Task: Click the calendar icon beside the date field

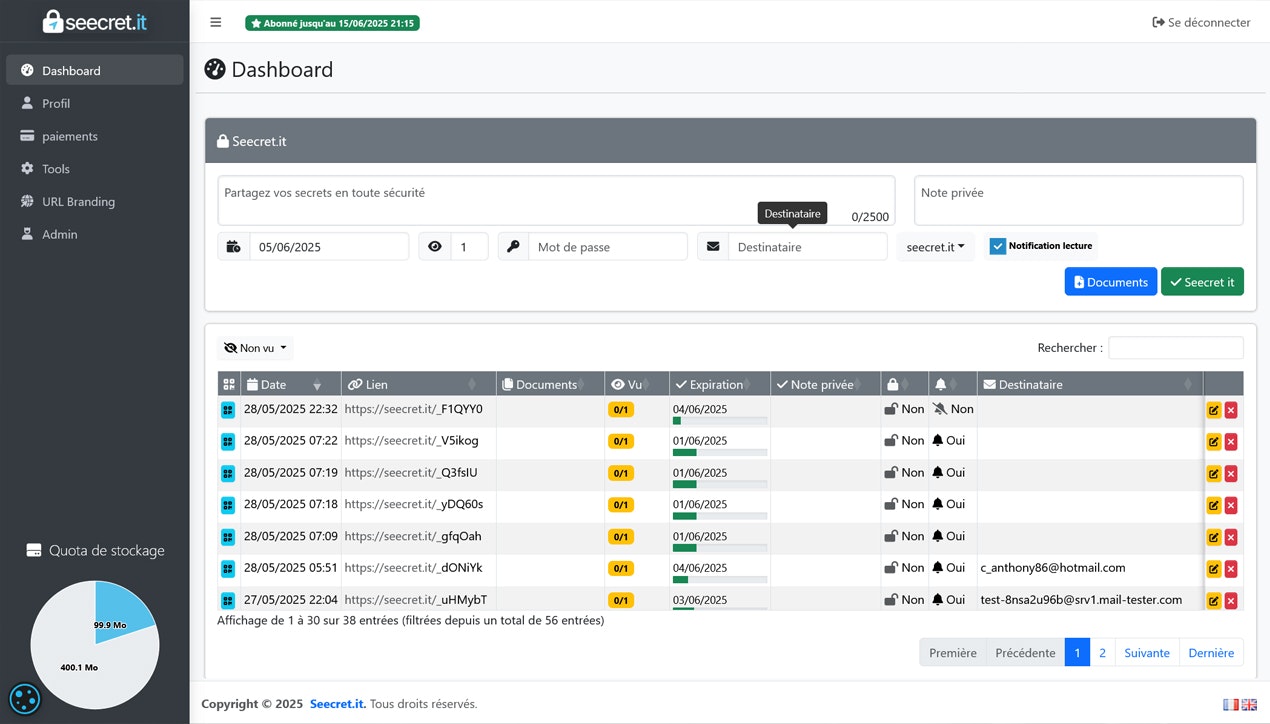Action: [233, 246]
